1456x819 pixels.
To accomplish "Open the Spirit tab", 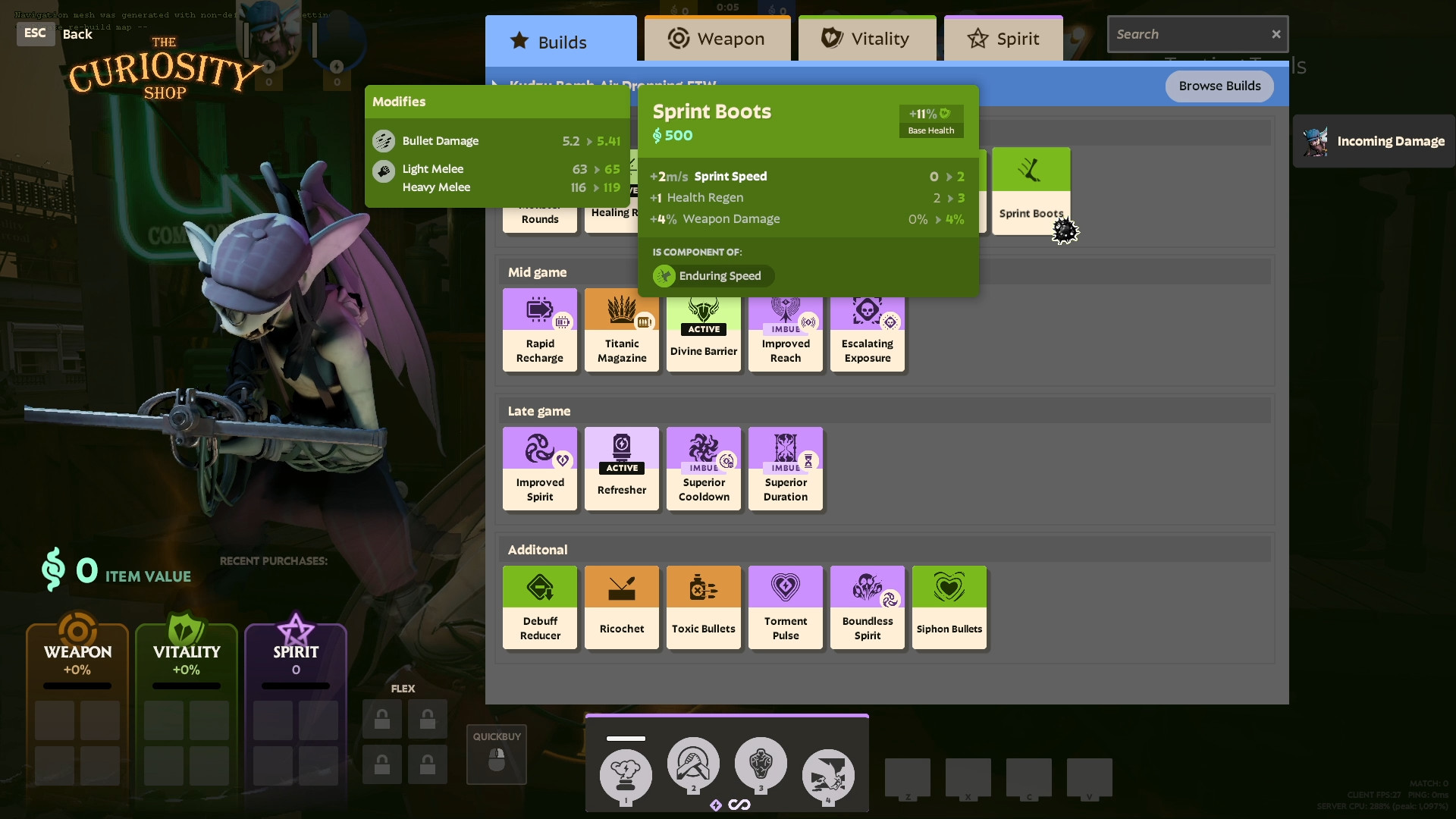I will (x=1003, y=39).
